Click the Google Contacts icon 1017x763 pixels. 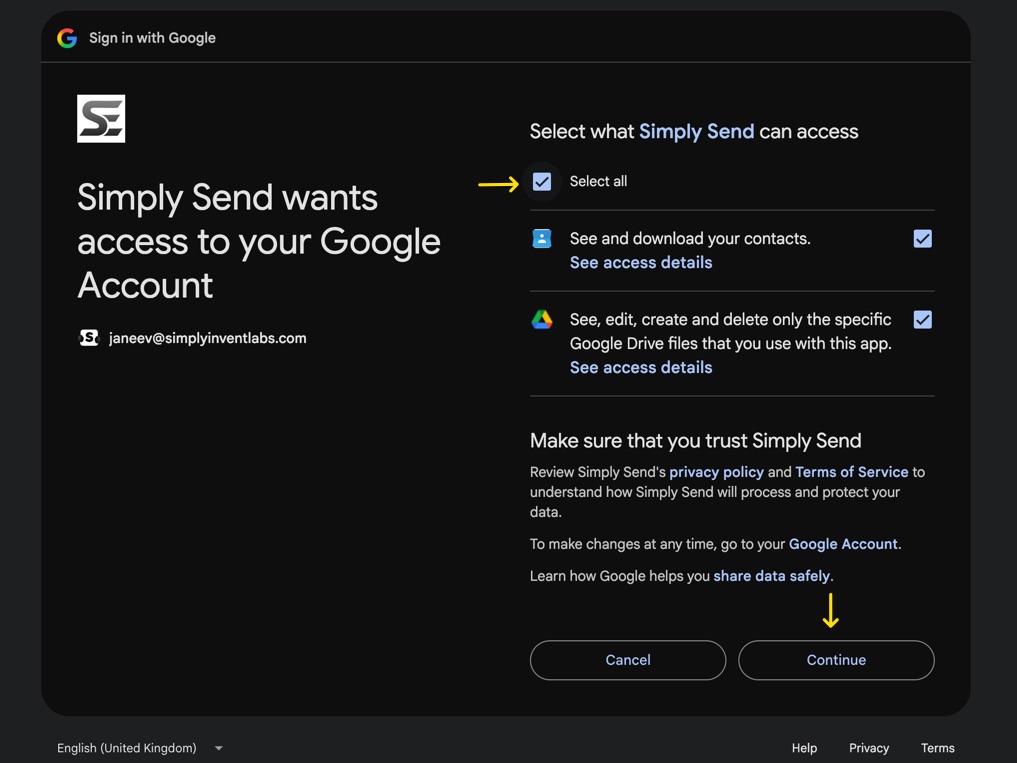pos(542,239)
